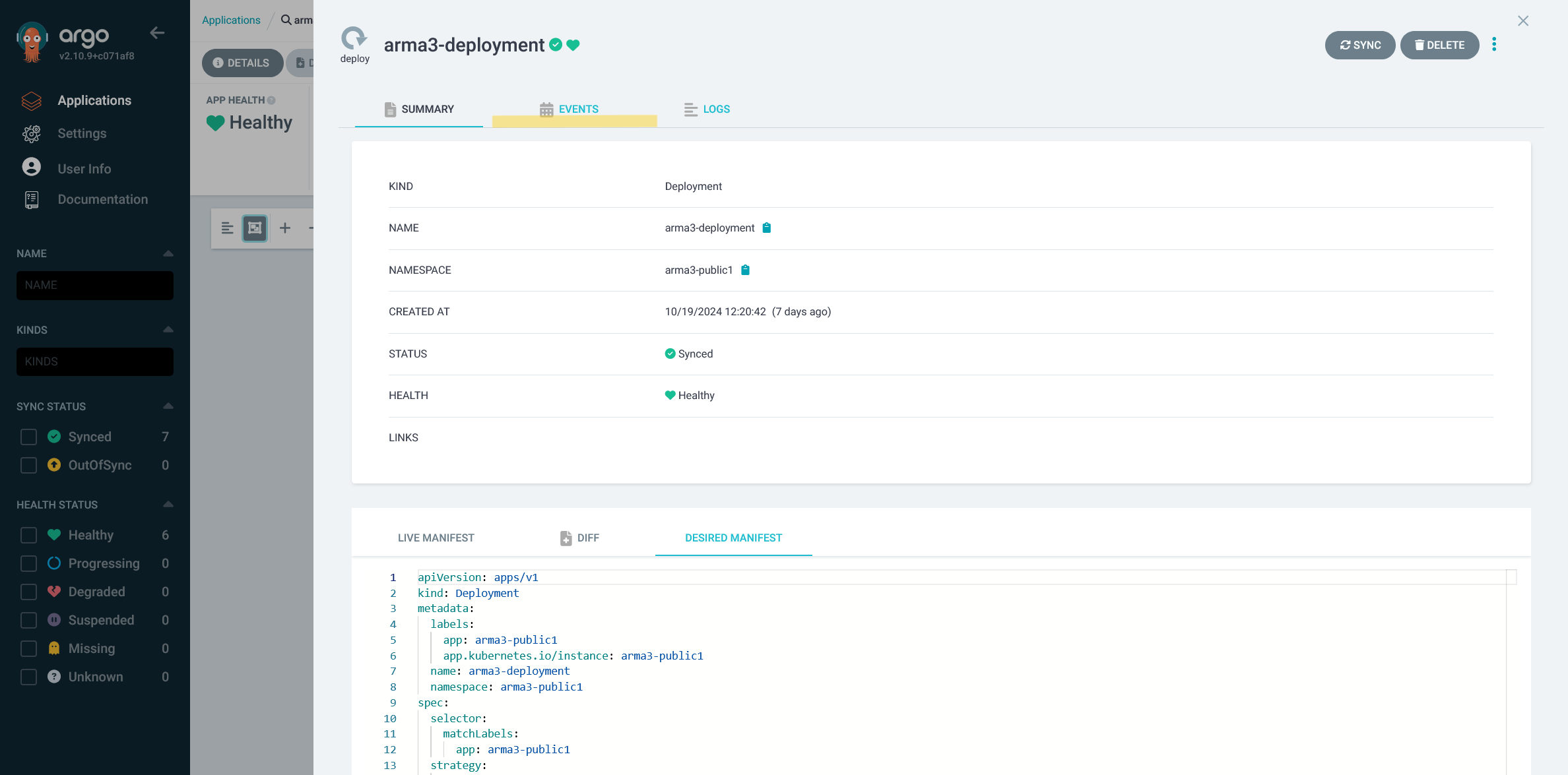Collapse the KINDS filter section
The image size is (1568, 775).
pos(168,329)
